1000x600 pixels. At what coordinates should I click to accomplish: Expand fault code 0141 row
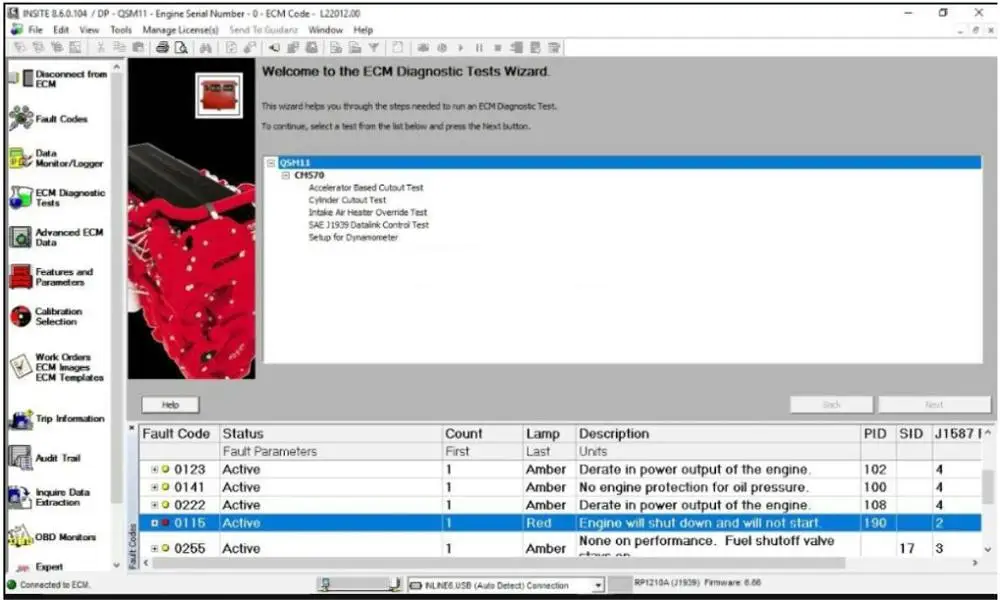click(x=154, y=487)
